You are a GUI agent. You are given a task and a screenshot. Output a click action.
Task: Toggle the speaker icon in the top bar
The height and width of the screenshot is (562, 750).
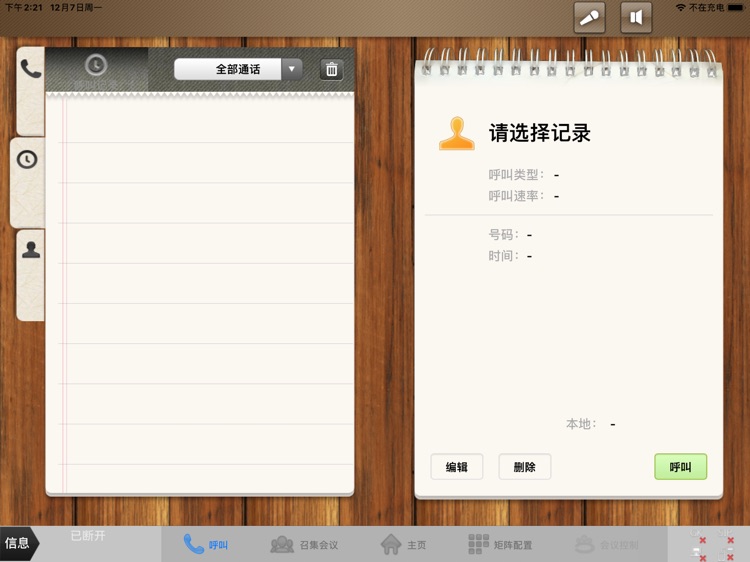636,18
